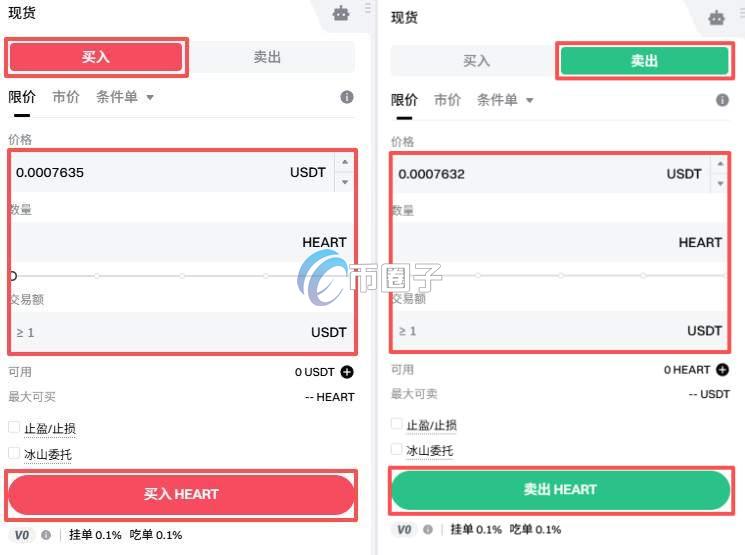Click right V0 fee level info icon

(x=428, y=529)
